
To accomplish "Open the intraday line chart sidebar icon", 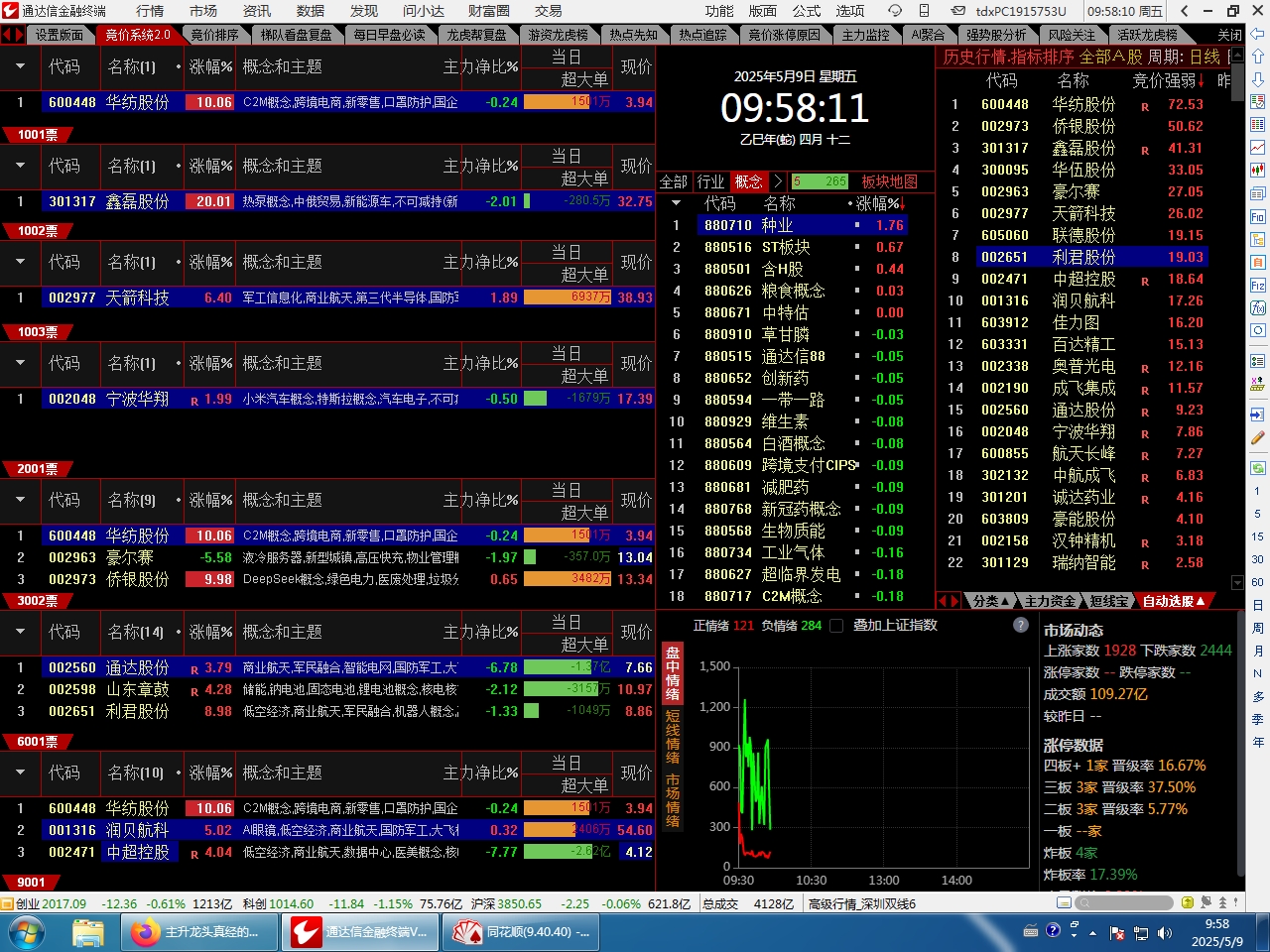I will pos(1258,147).
